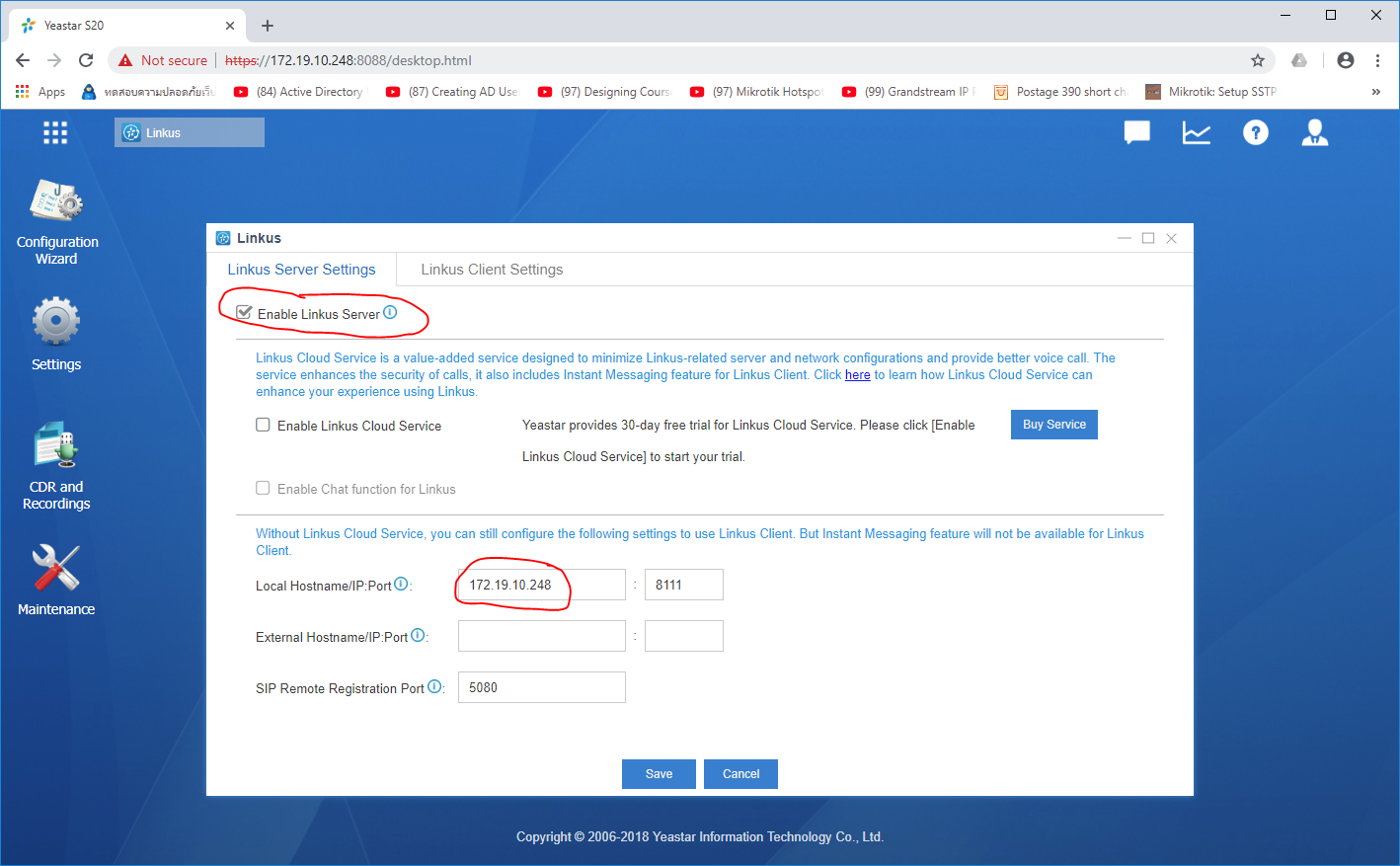Open Chrome's three-dot menu
The width and height of the screenshot is (1400, 866).
tap(1377, 60)
